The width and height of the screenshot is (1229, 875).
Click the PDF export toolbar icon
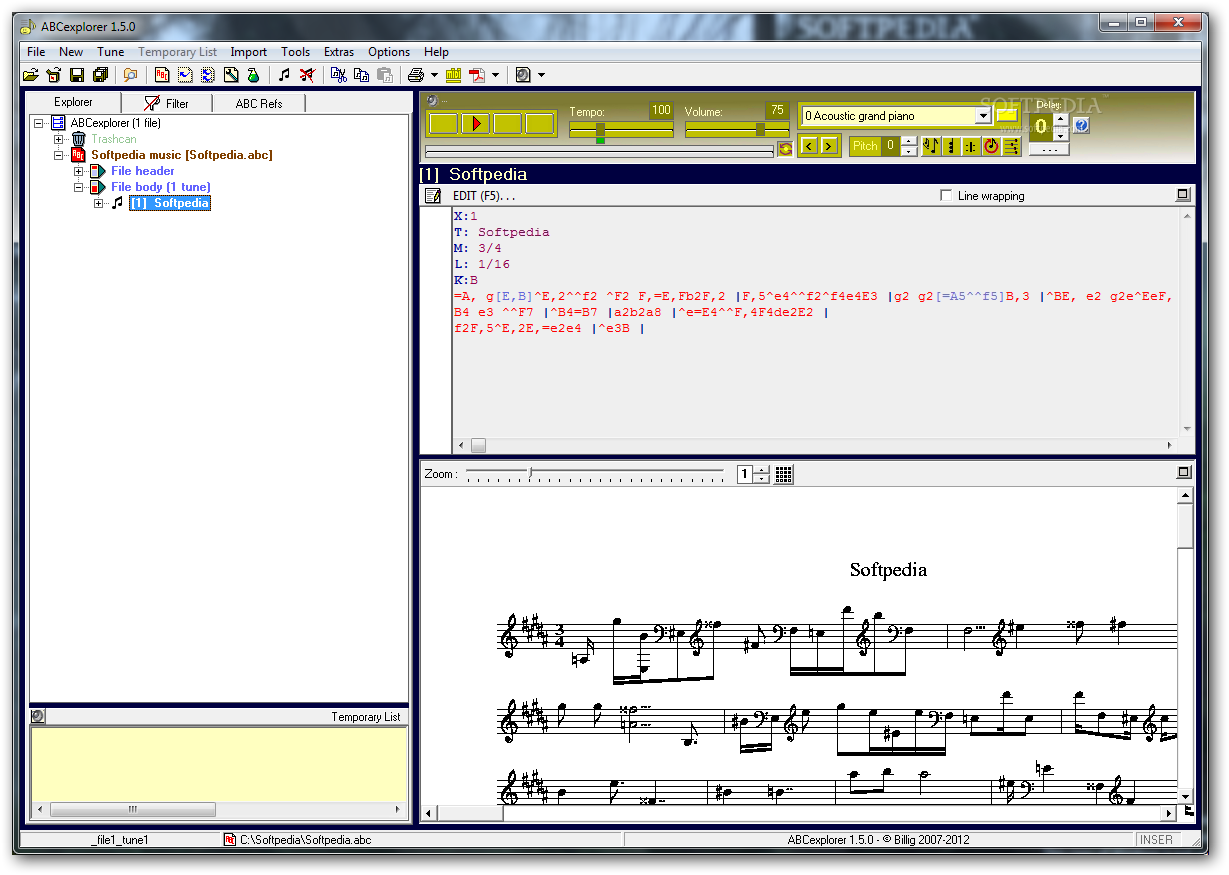click(x=478, y=75)
